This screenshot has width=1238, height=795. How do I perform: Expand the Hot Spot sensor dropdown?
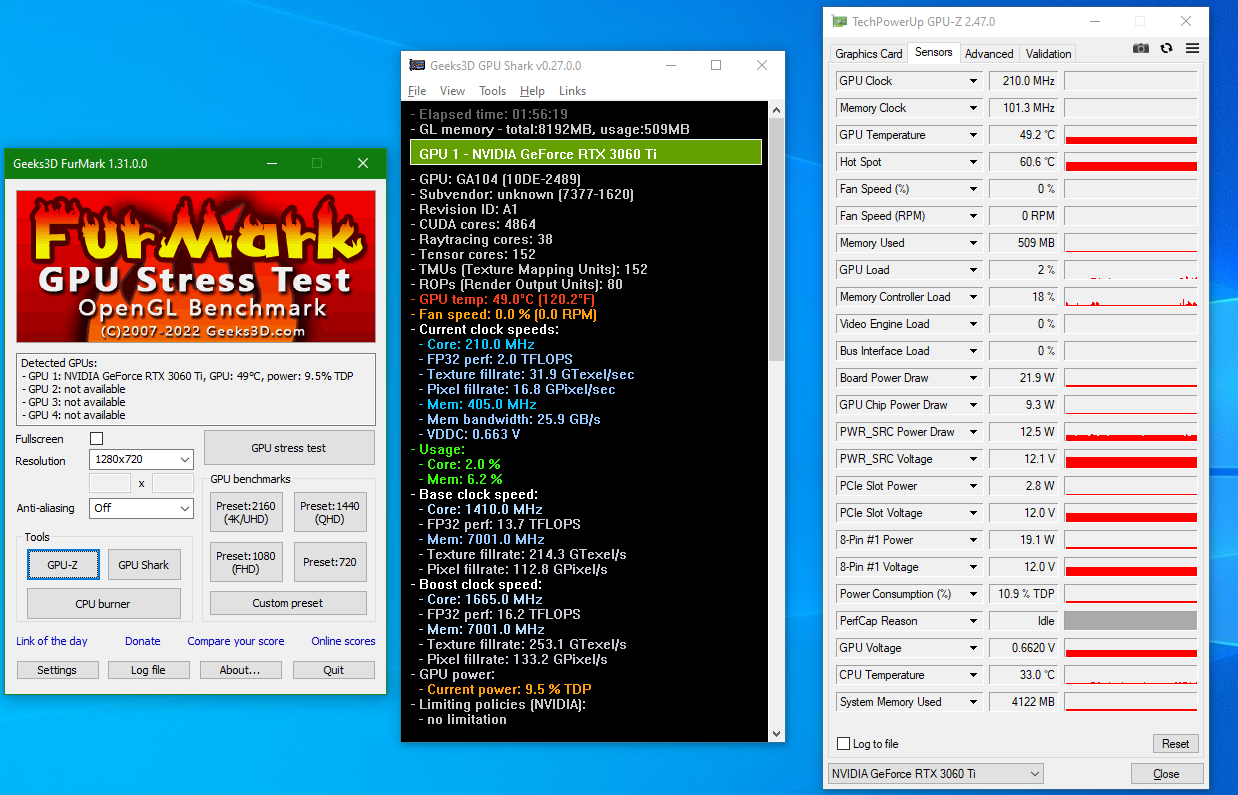pos(973,162)
